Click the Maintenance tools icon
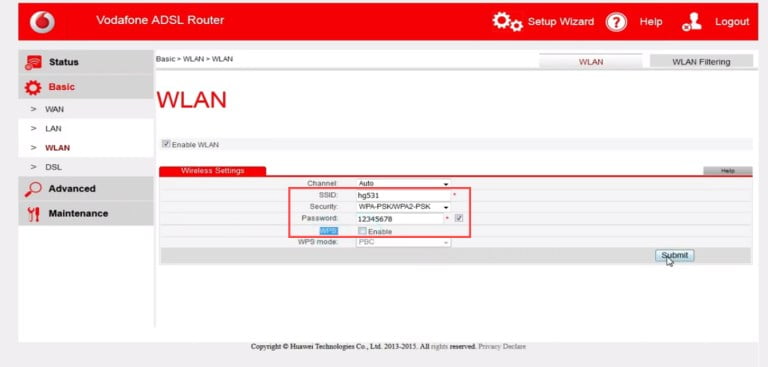768x367 pixels. [33, 214]
